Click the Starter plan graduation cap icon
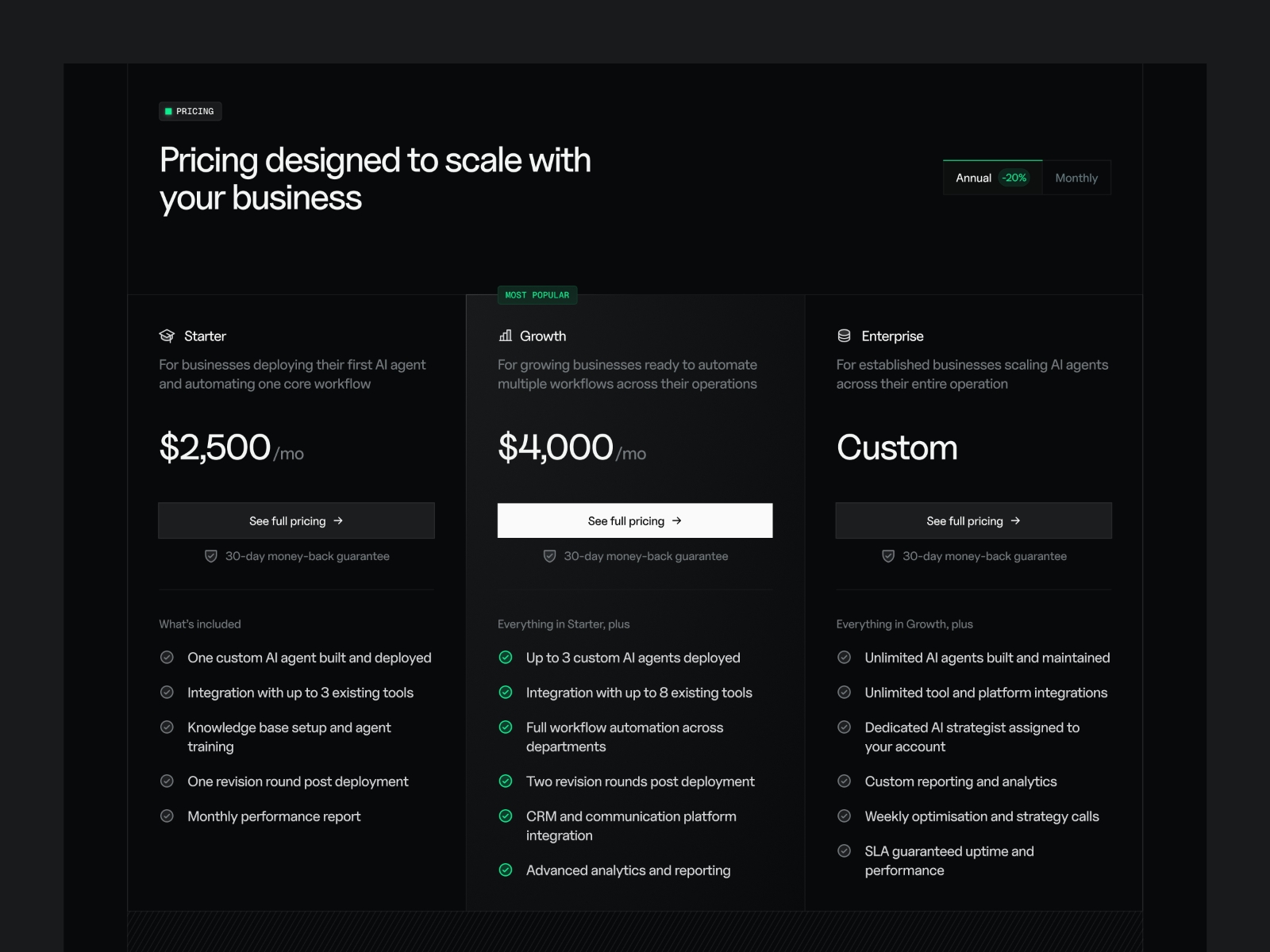 pos(167,336)
